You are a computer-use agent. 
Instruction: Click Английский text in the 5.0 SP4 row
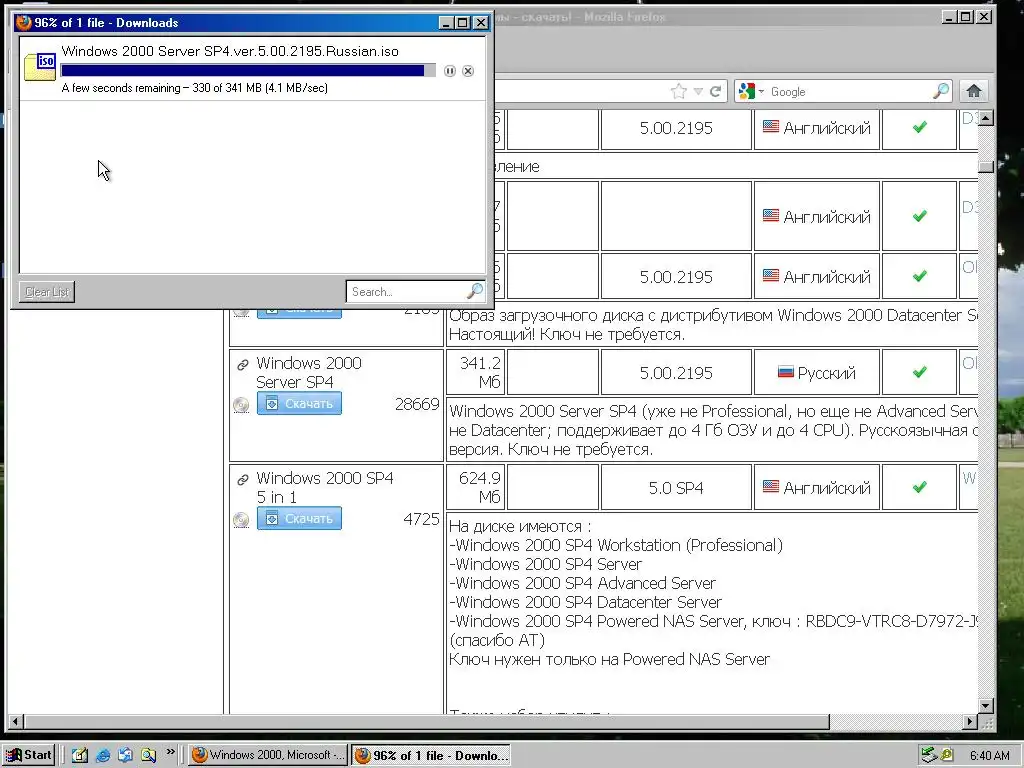pyautogui.click(x=827, y=488)
